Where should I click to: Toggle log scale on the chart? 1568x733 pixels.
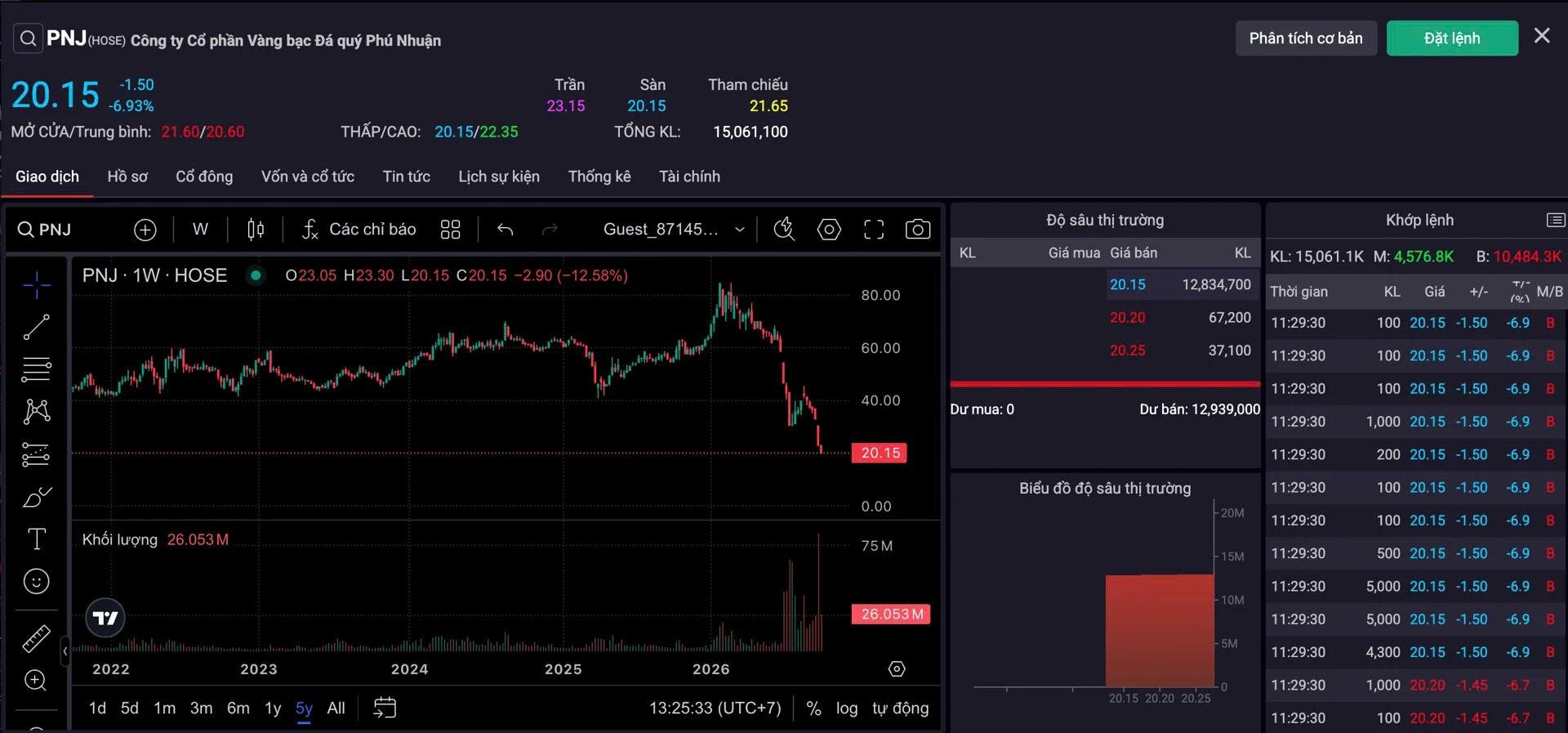click(x=847, y=708)
